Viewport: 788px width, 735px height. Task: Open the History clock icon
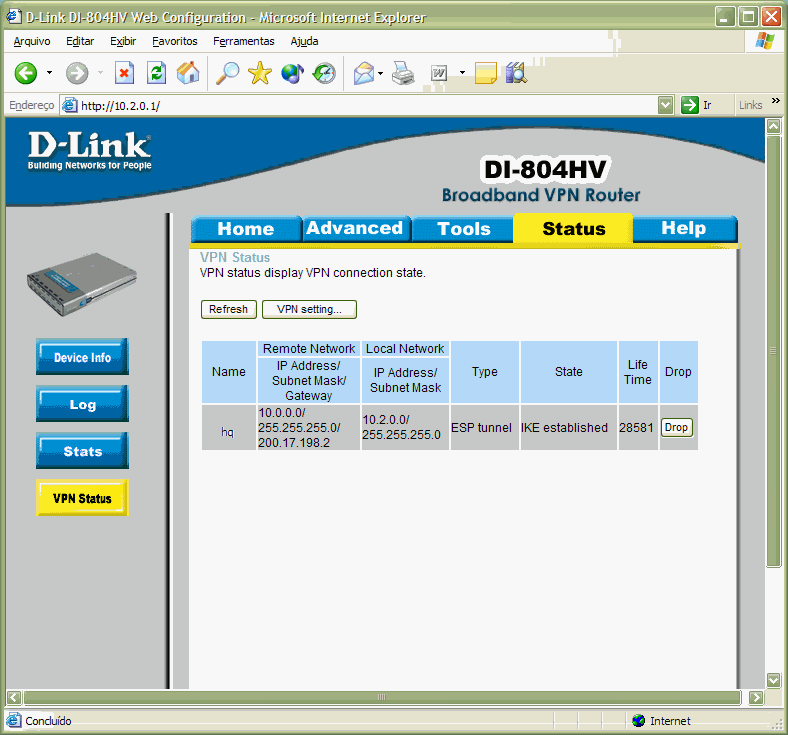pyautogui.click(x=324, y=73)
